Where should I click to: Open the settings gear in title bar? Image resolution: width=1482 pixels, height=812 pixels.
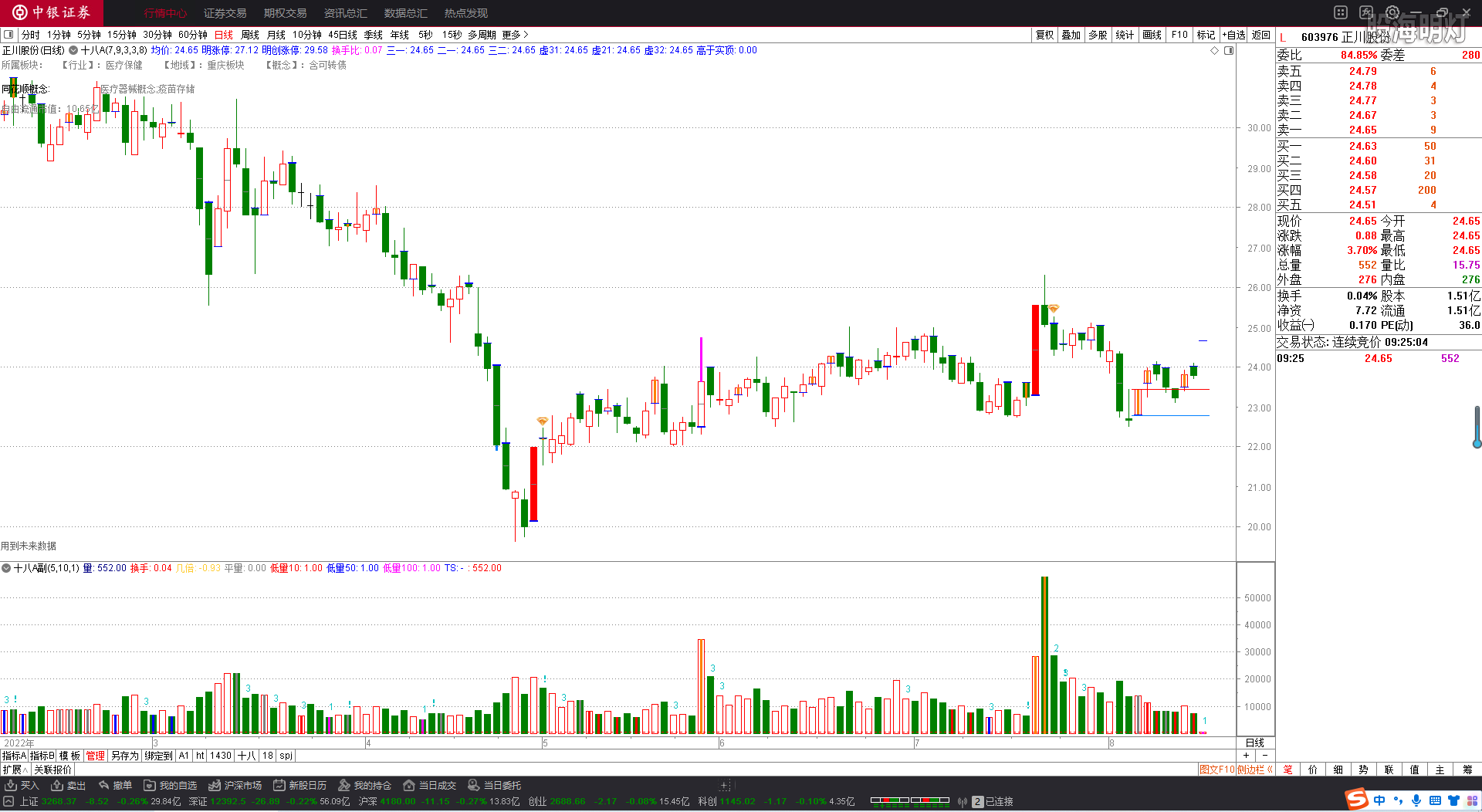pos(1392,12)
